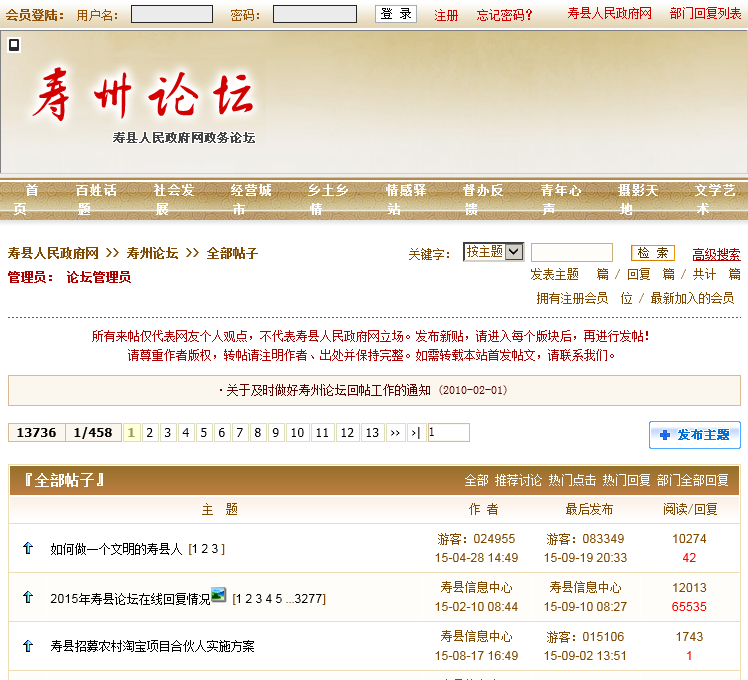
Task: Select the 推荐讨论 filter tab
Action: 519,480
